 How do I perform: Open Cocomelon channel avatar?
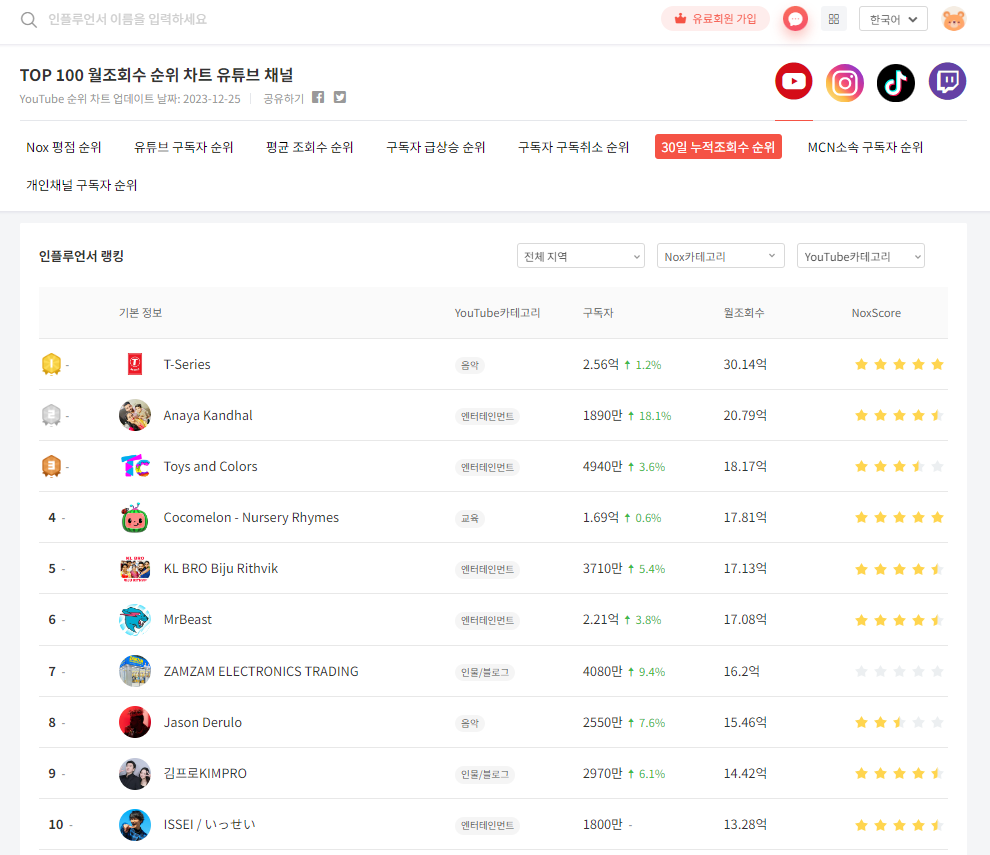135,518
